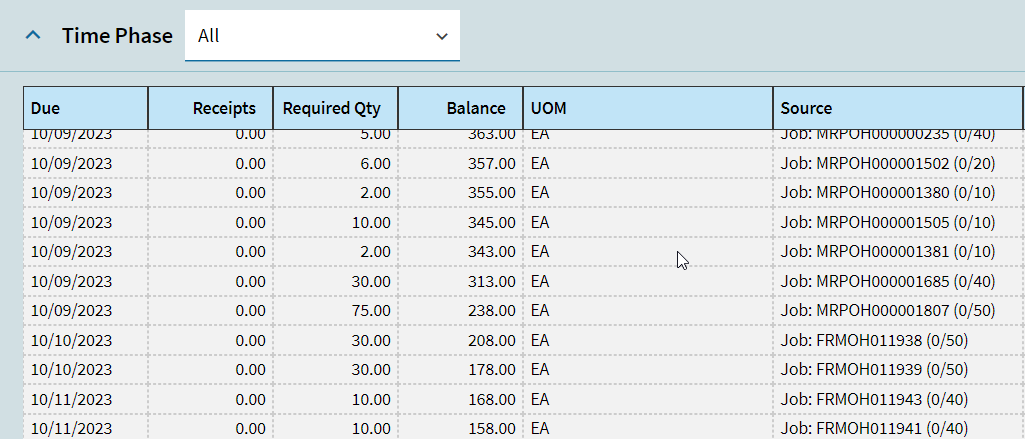Select job FRMOH011939 source cell
Viewport: 1025px width, 439px height.
(x=875, y=369)
